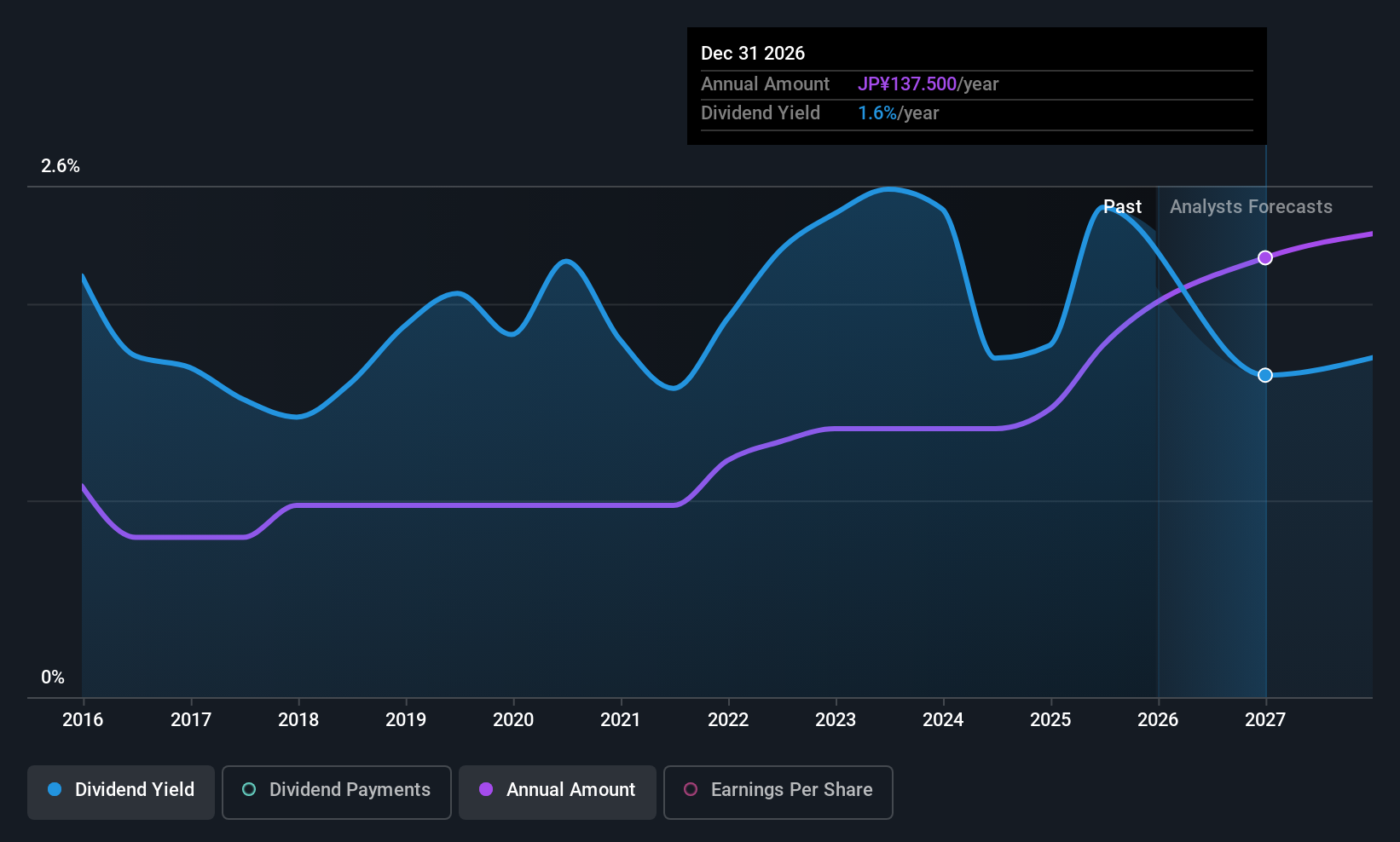This screenshot has height=842, width=1400.
Task: Click the 2016 x-axis label
Action: point(83,720)
